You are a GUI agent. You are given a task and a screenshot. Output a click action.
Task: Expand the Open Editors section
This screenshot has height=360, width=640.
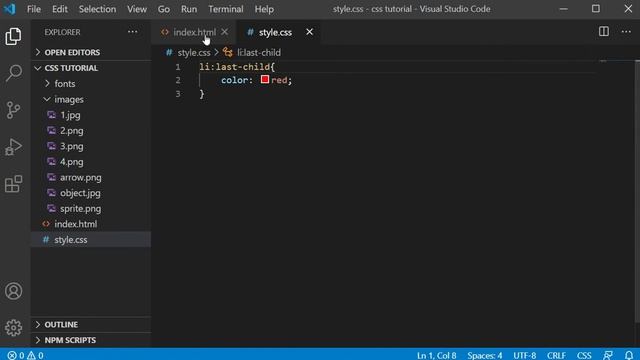point(91,52)
